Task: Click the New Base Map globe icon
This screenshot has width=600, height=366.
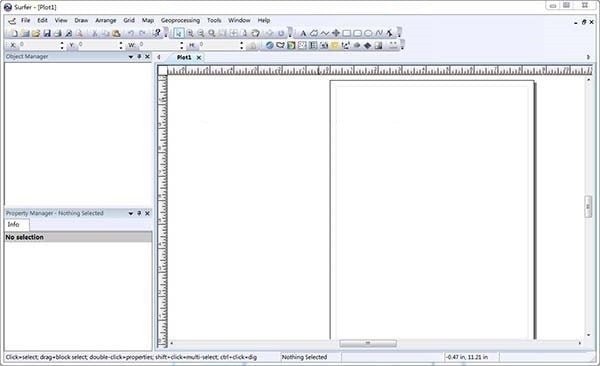Action: click(x=269, y=45)
